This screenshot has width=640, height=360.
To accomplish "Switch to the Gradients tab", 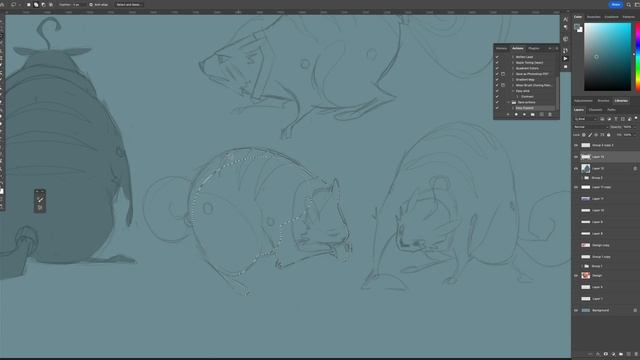I will [611, 17].
